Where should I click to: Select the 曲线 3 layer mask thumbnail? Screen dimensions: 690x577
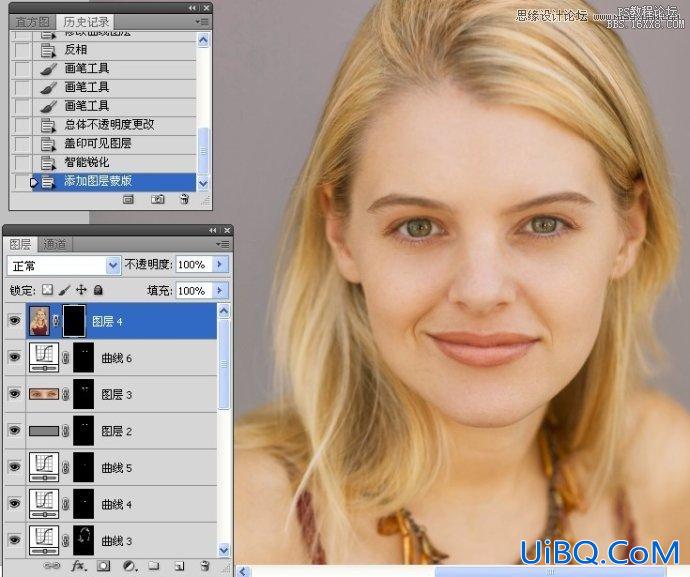pyautogui.click(x=84, y=540)
